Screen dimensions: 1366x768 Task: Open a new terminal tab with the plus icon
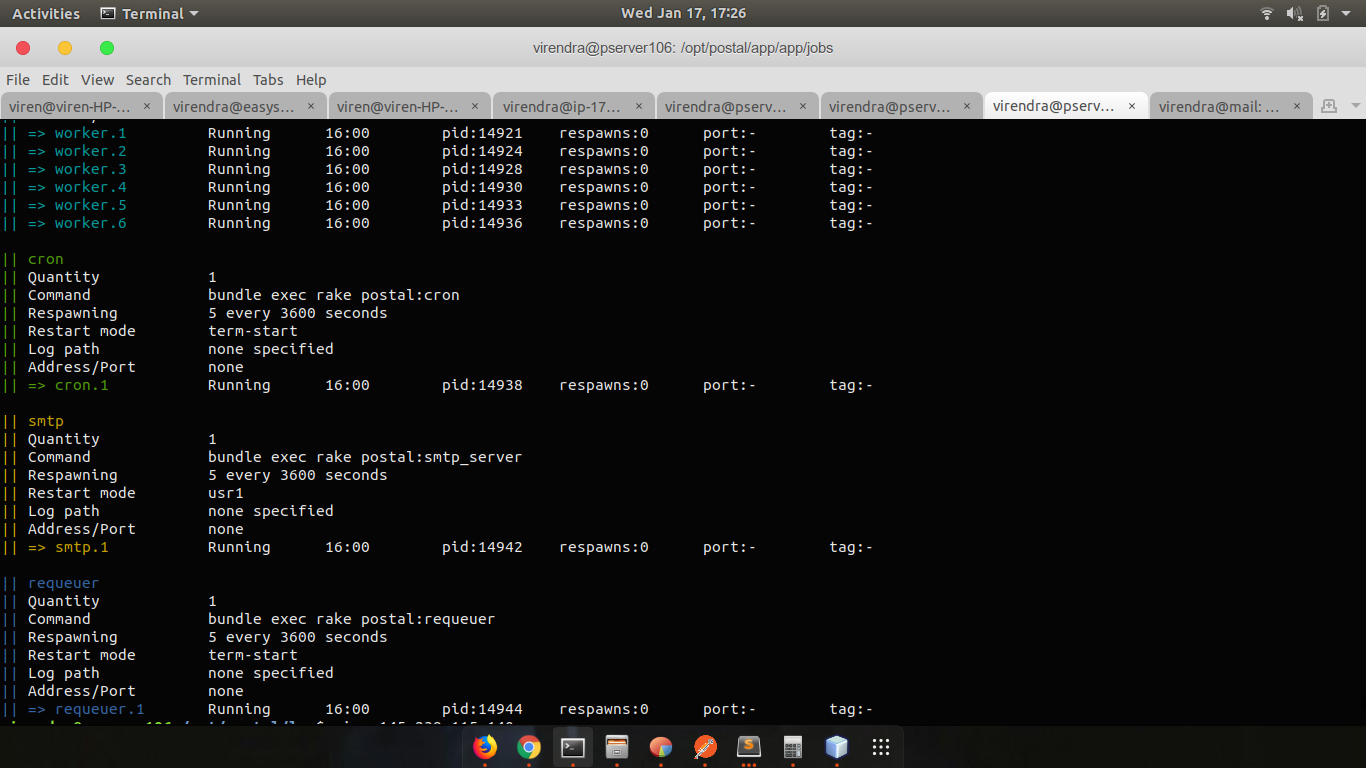coord(1327,105)
